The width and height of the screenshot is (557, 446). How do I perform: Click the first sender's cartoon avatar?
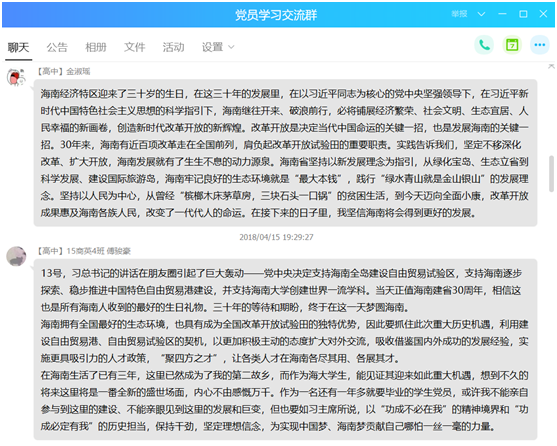point(16,77)
